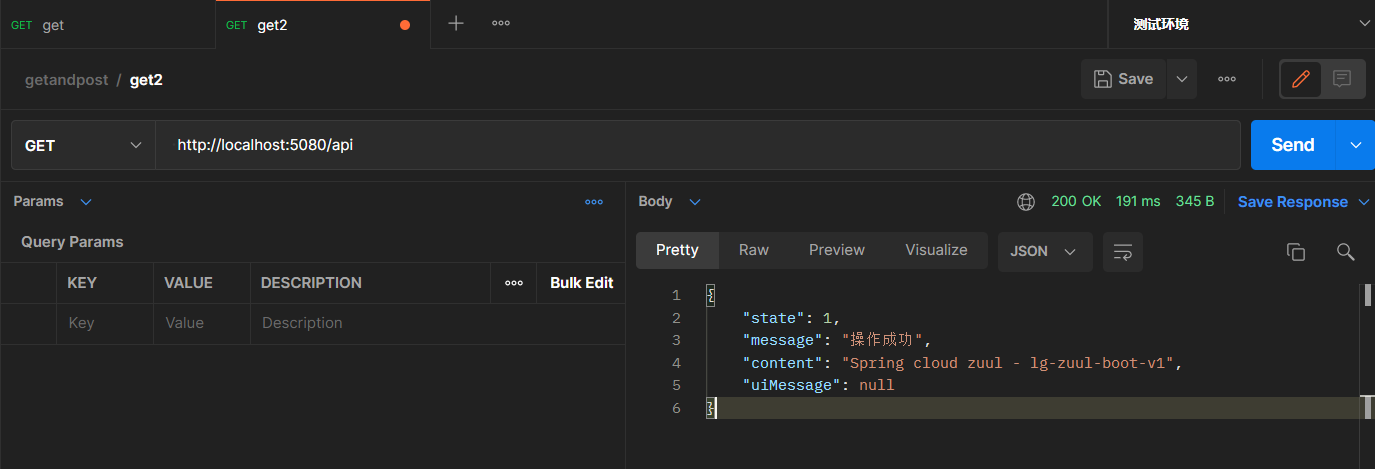The width and height of the screenshot is (1375, 469).
Task: Expand the Send button dropdown arrow
Action: pos(1355,145)
